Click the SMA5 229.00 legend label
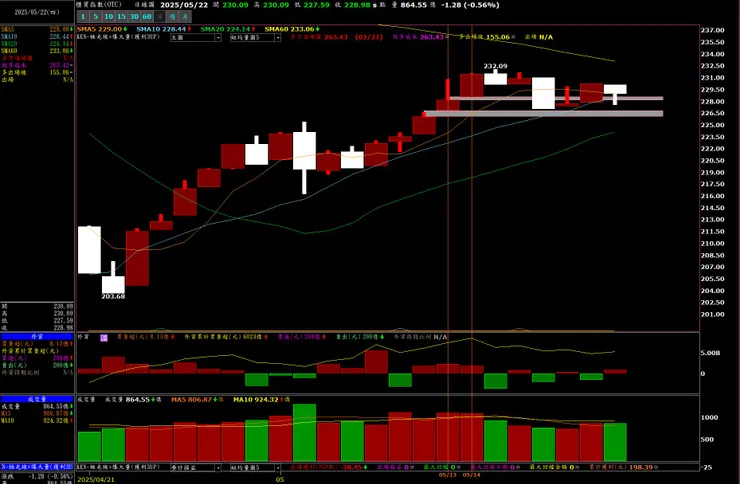This screenshot has height=484, width=740. [102, 29]
